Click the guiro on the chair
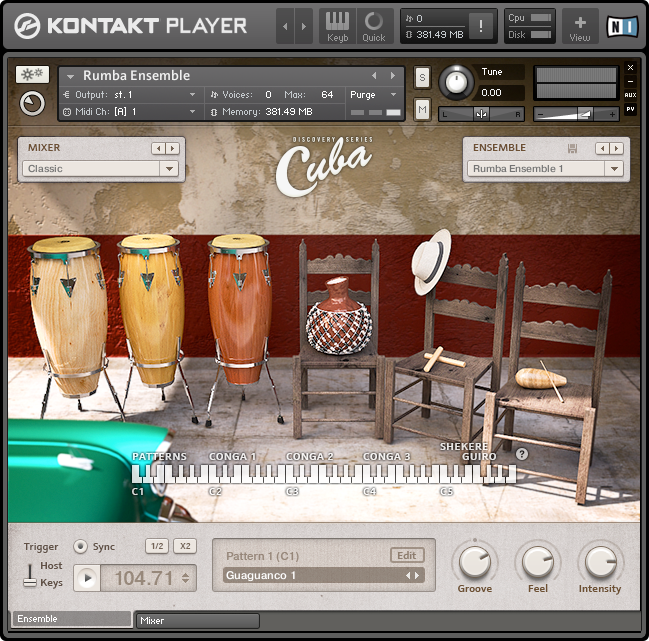The image size is (649, 641). 540,378
